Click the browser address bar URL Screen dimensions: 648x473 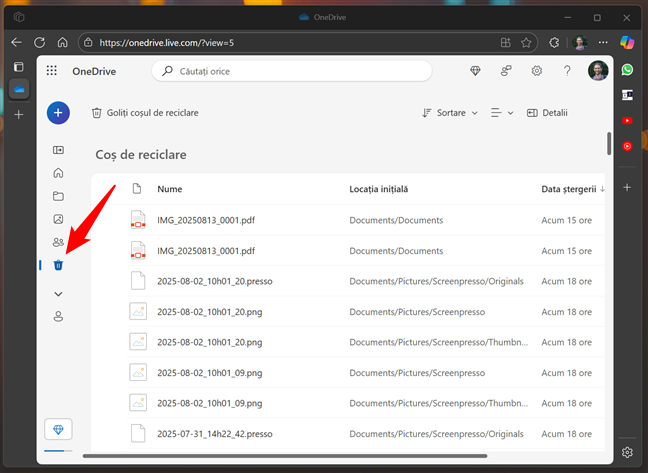pos(167,43)
